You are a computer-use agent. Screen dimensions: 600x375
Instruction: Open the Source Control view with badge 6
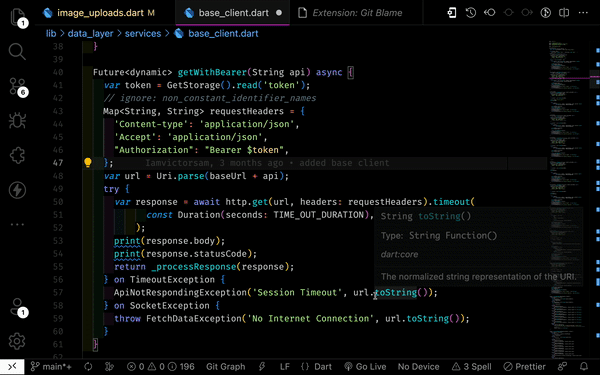[17, 86]
